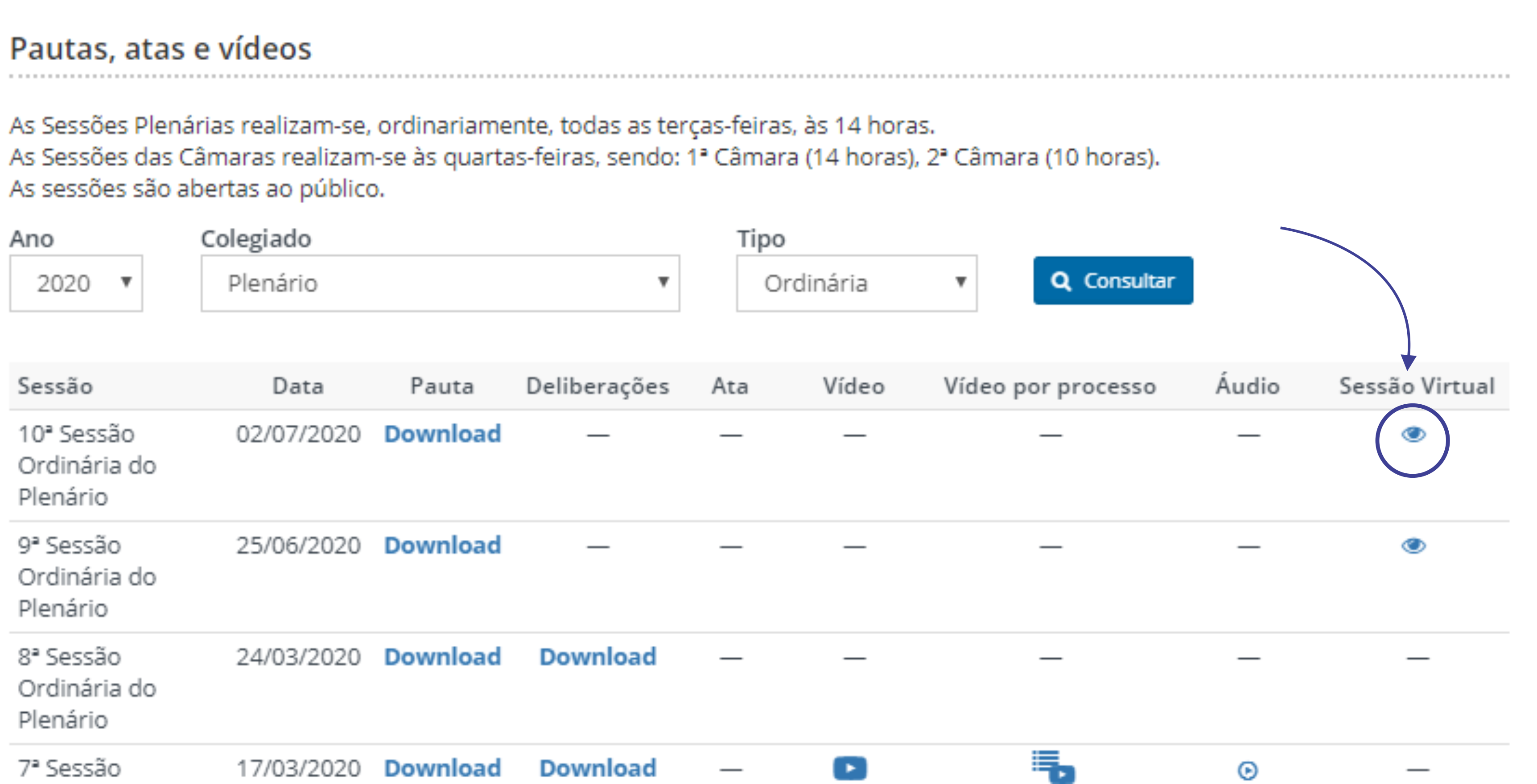The height and width of the screenshot is (784, 1537).
Task: Open virtual session for 10ª Sessão
Action: point(1413,435)
